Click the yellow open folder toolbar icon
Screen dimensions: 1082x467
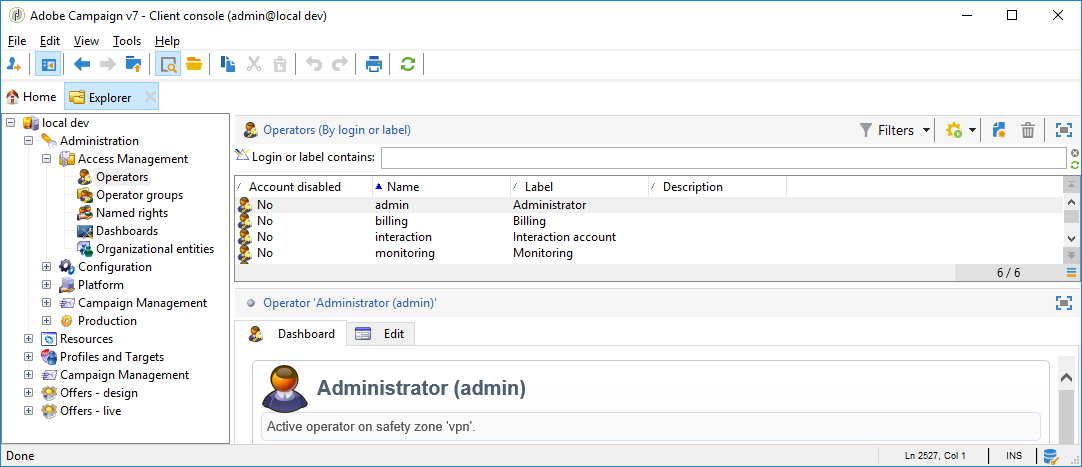tap(194, 65)
